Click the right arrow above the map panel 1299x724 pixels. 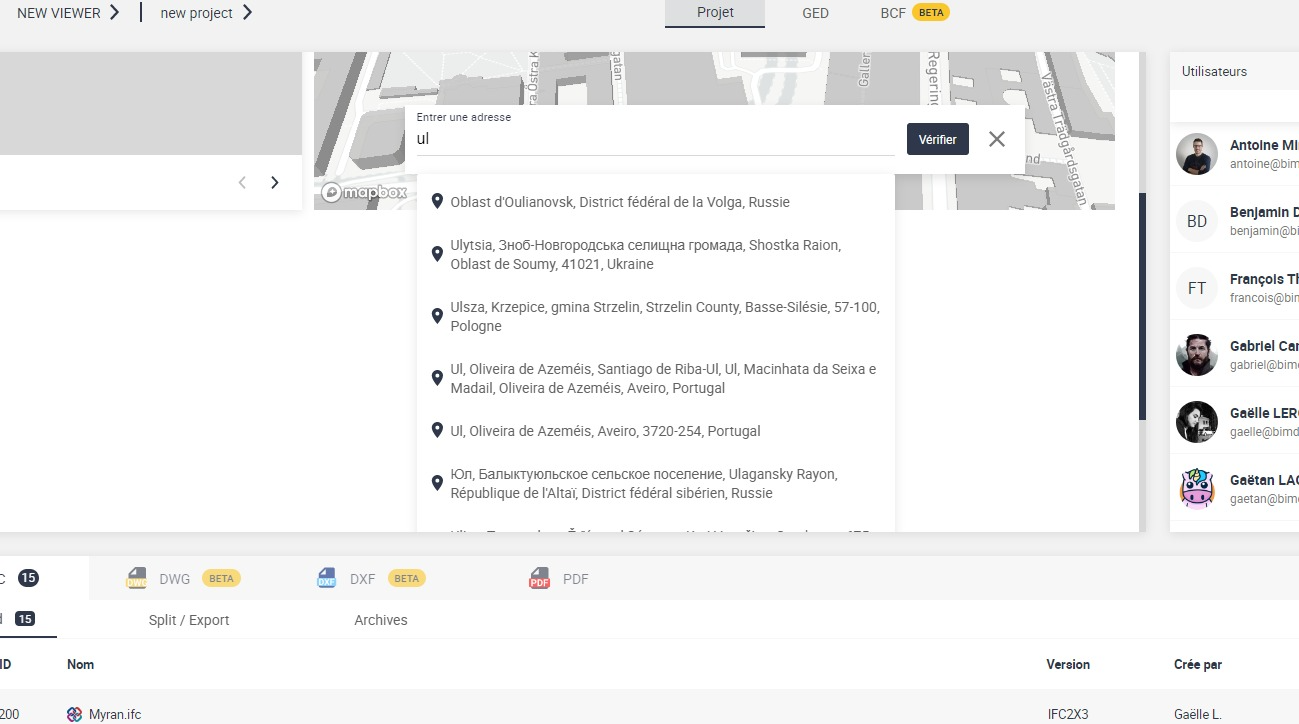point(275,182)
